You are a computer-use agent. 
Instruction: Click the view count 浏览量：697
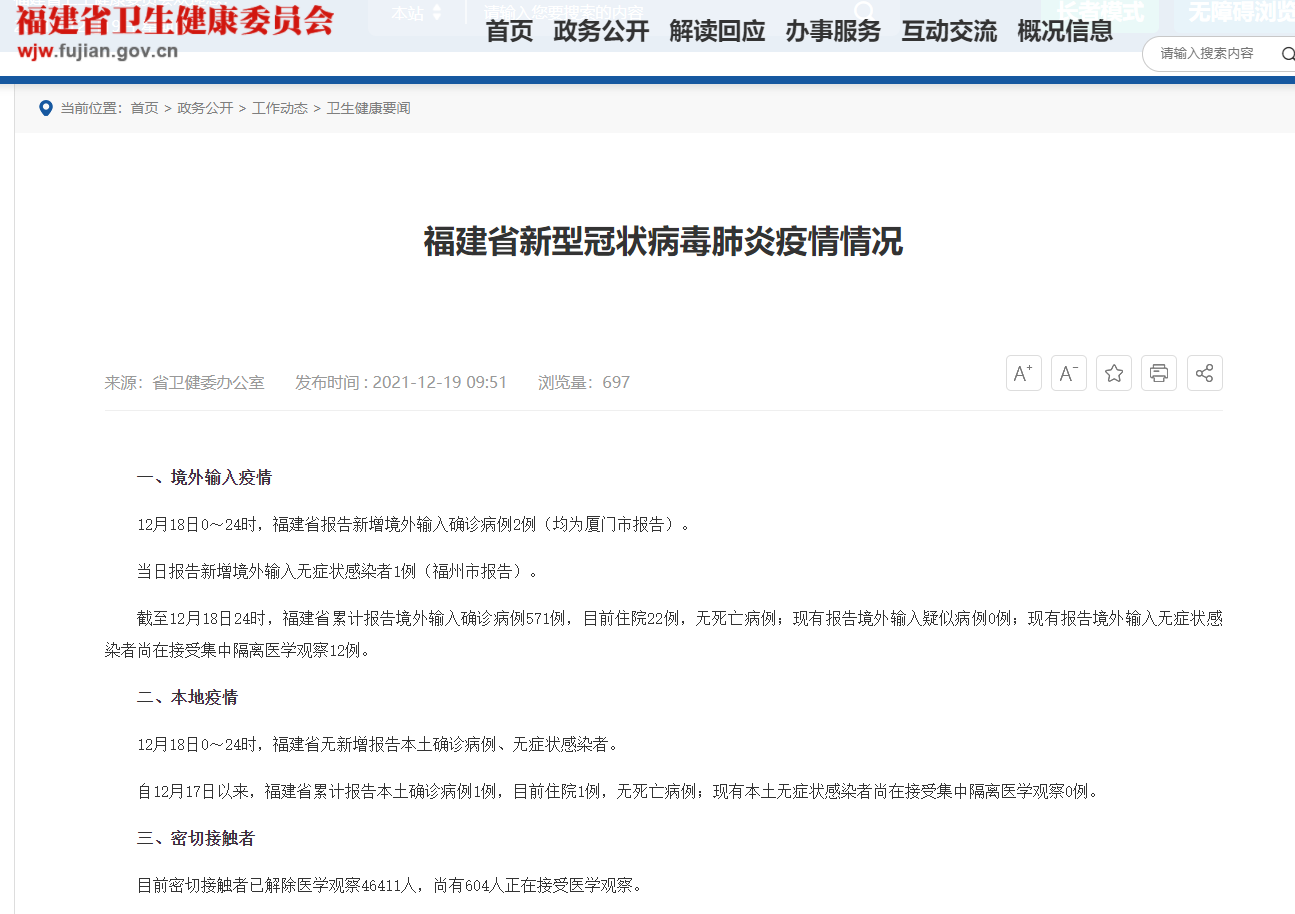pos(584,382)
